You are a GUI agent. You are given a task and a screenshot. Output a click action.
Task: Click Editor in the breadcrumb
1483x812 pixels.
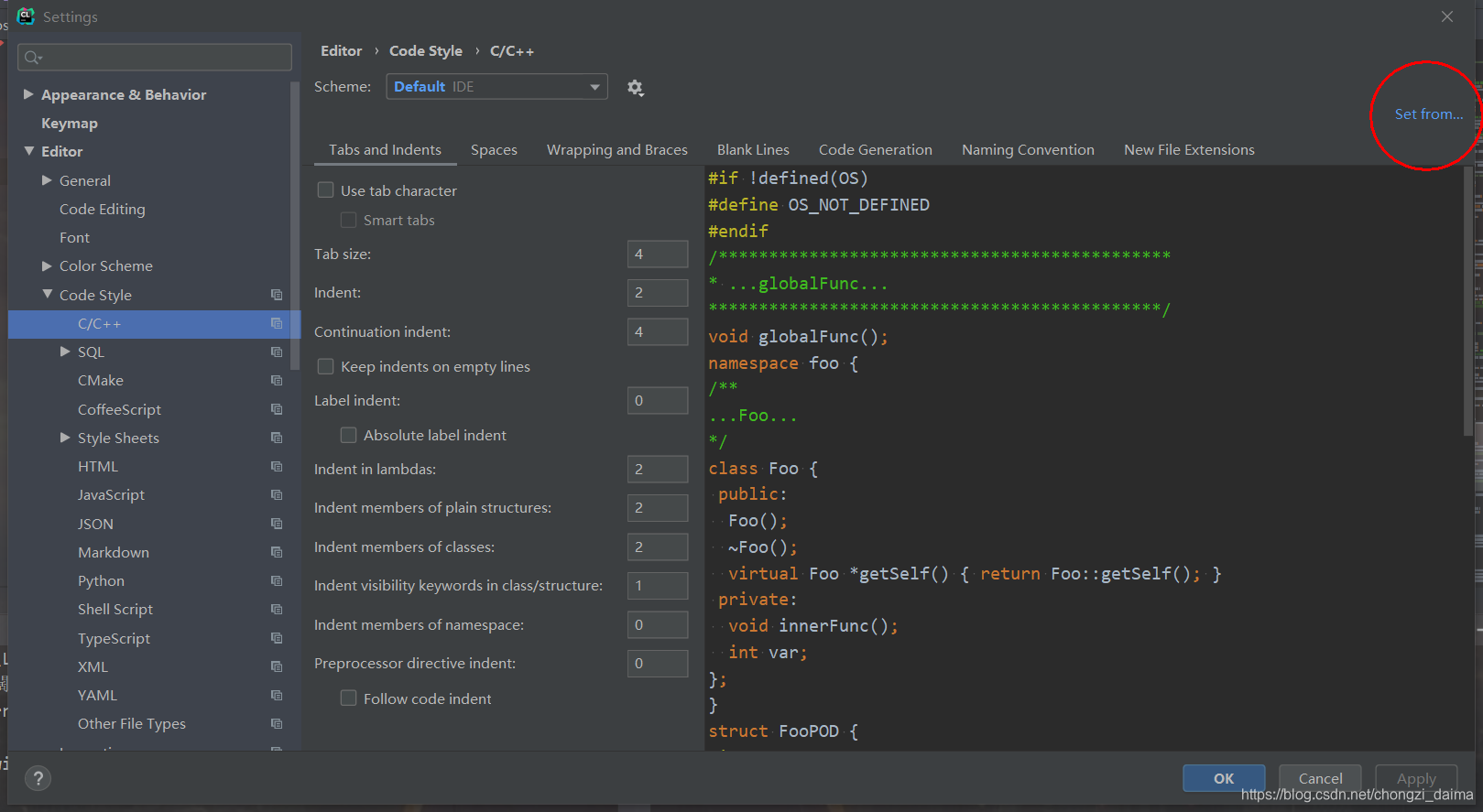(341, 51)
